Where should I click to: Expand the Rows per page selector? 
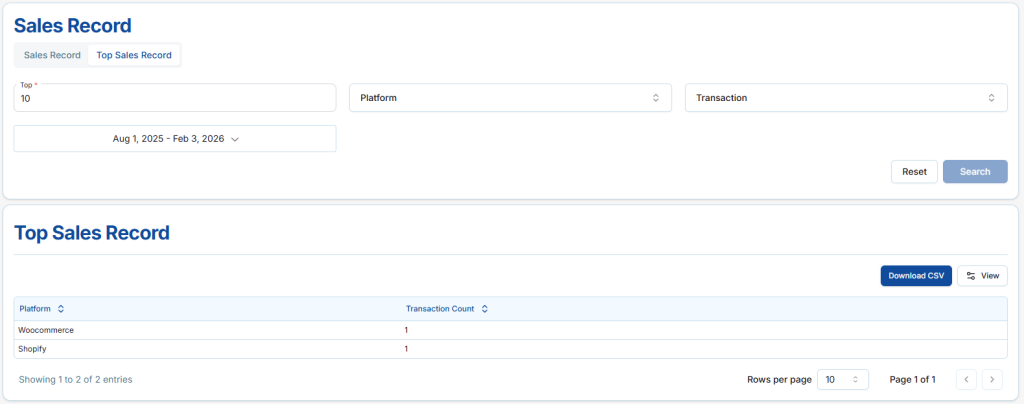pos(842,379)
